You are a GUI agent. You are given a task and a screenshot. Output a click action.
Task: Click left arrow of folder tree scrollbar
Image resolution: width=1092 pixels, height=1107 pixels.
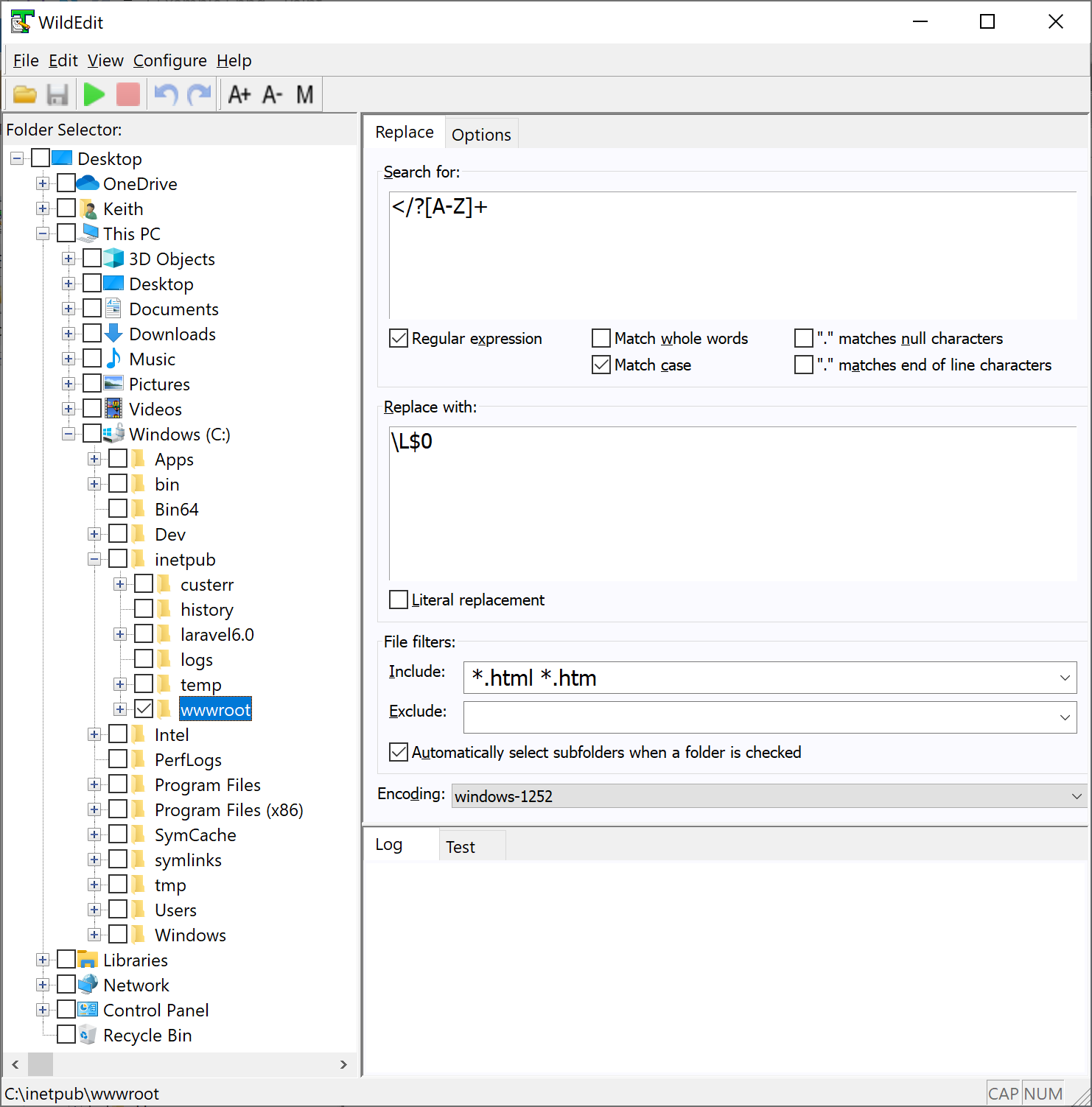coord(15,1064)
